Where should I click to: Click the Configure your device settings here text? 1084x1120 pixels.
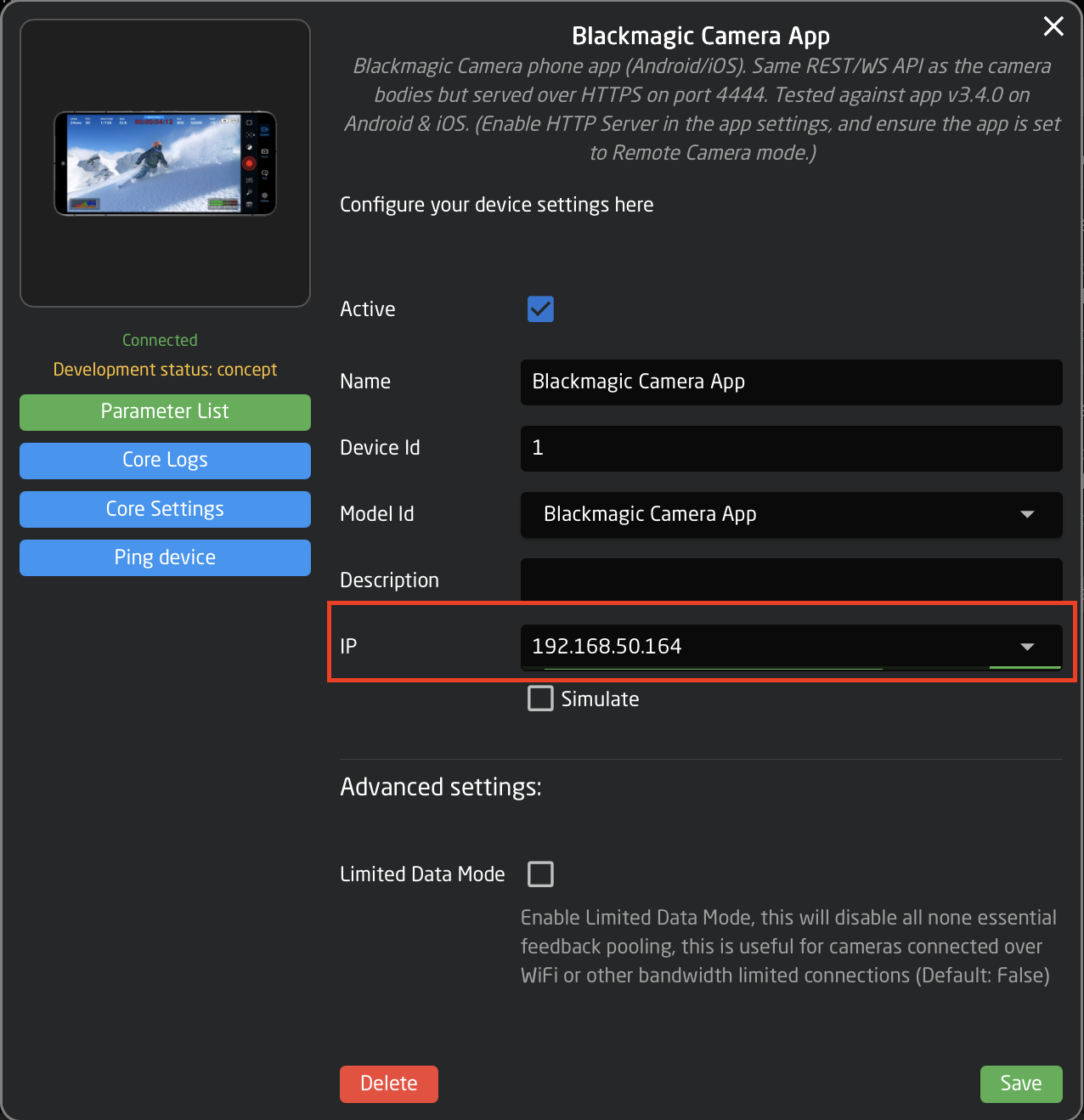497,205
